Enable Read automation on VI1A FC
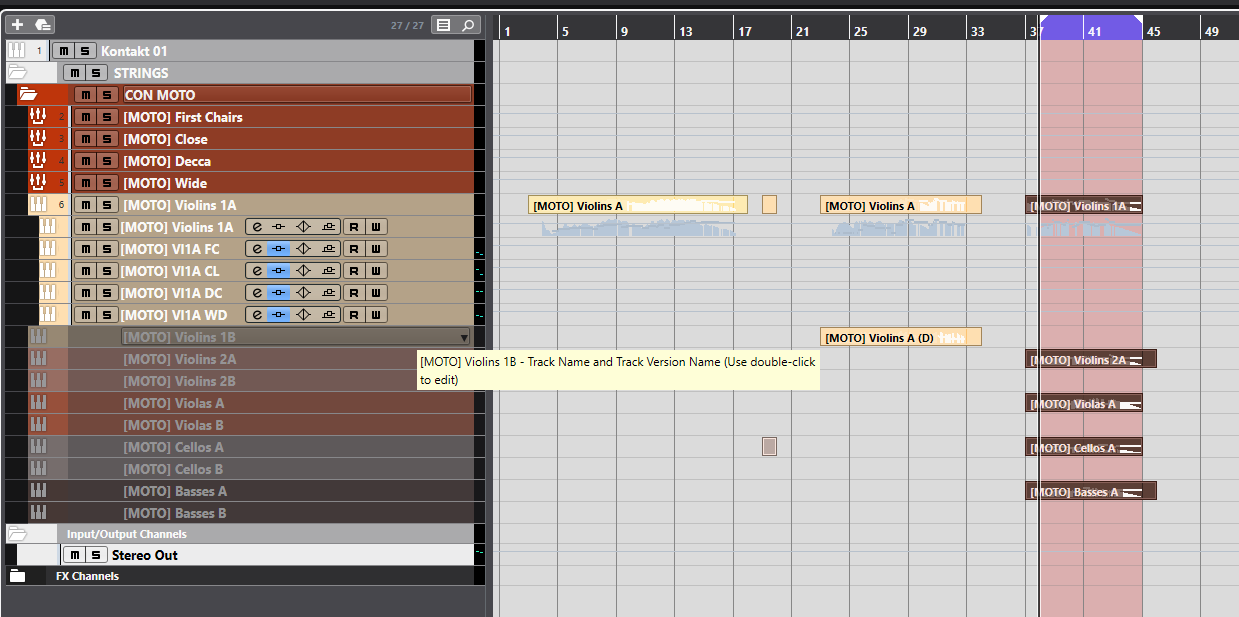 [354, 249]
